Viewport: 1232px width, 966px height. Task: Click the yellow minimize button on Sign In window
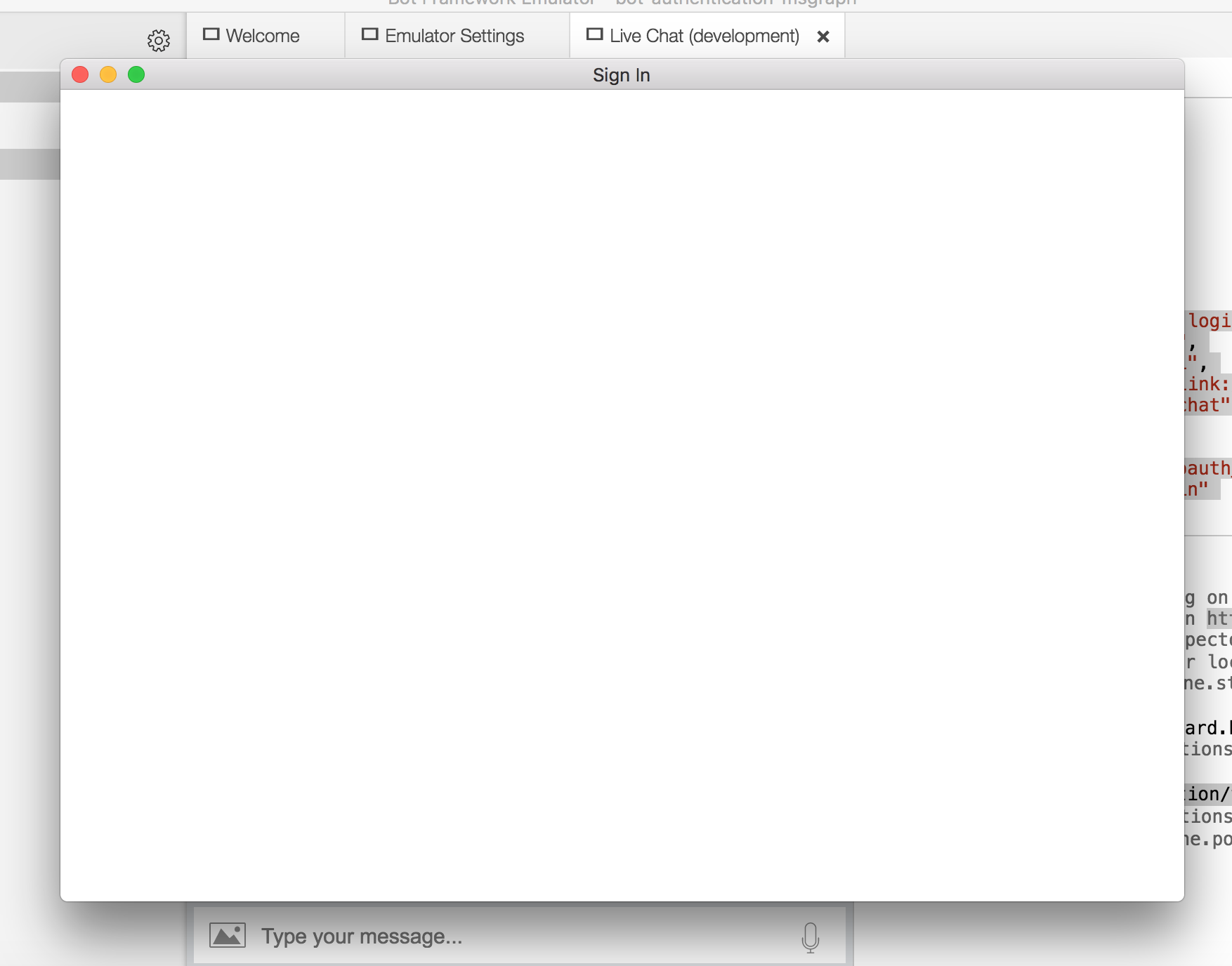pyautogui.click(x=109, y=74)
